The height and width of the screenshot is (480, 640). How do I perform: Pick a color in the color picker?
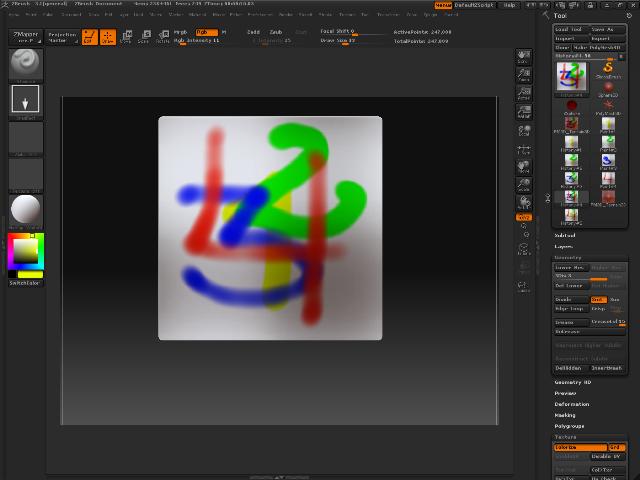pos(24,250)
